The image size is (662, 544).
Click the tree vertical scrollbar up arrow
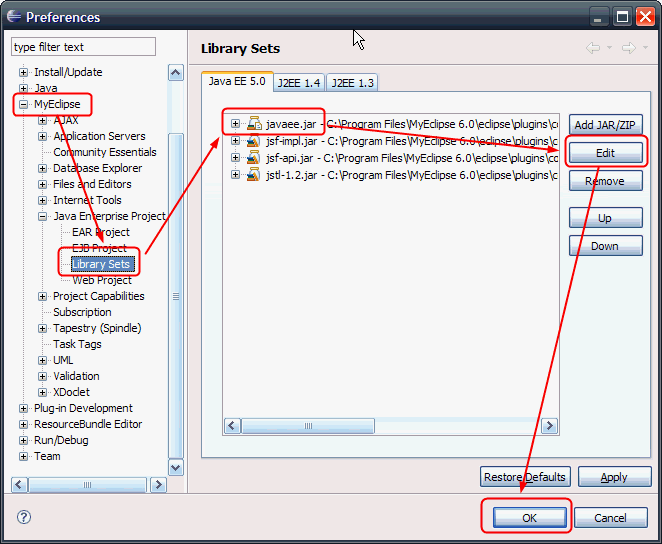click(x=176, y=73)
